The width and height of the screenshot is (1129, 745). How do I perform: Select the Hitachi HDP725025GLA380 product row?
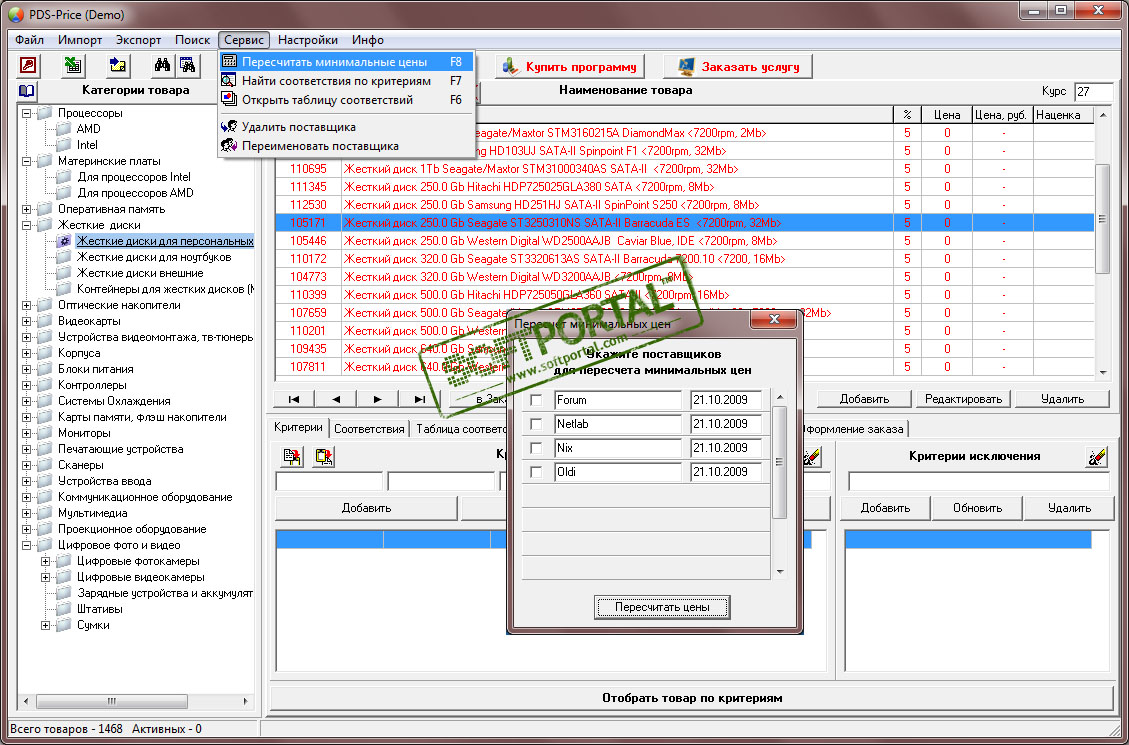click(684, 187)
